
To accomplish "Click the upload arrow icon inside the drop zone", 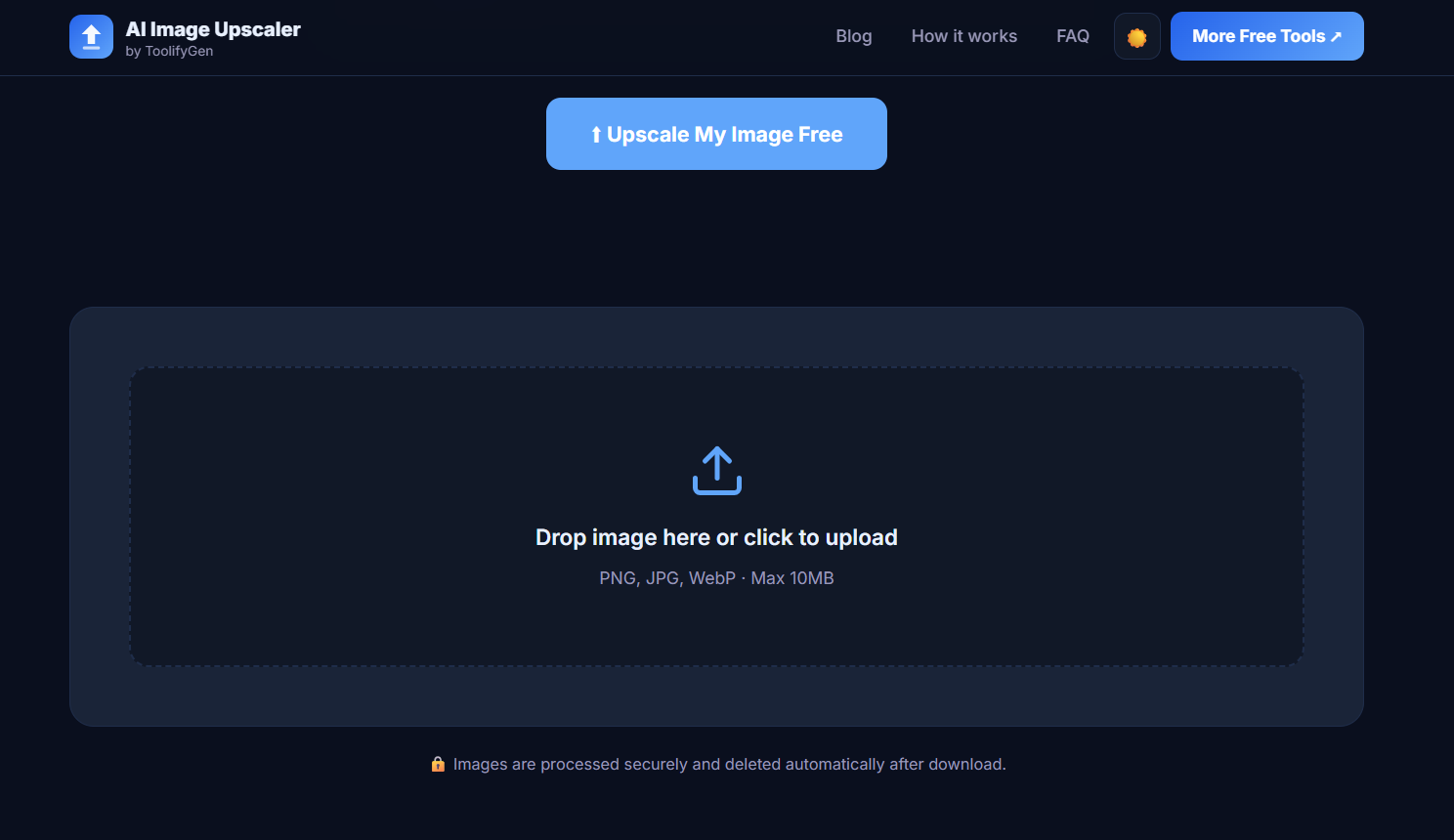I will tap(716, 470).
